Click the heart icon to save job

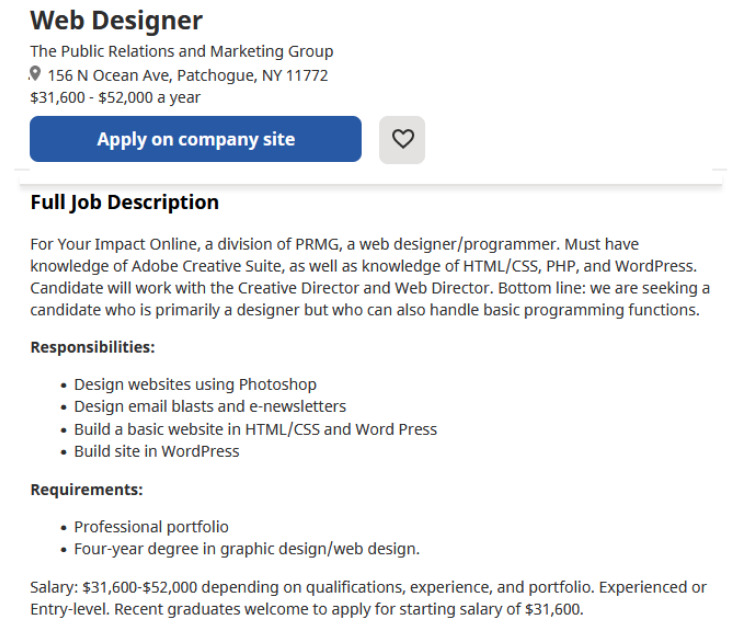pos(402,140)
